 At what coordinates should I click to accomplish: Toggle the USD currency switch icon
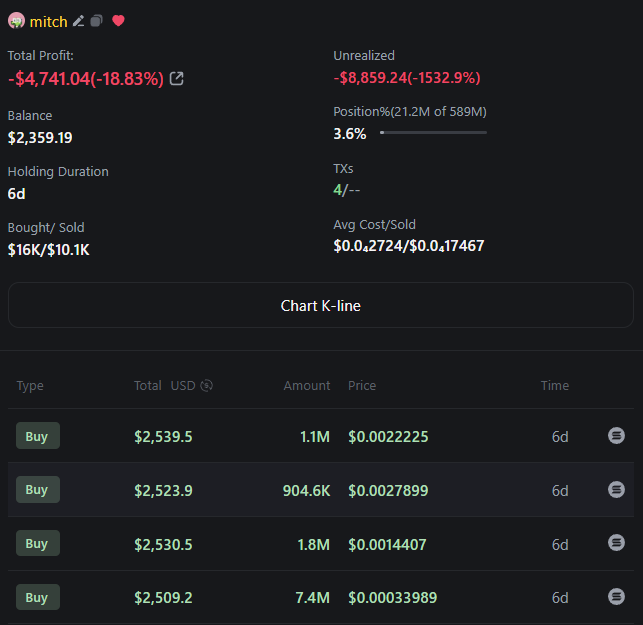pyautogui.click(x=206, y=385)
